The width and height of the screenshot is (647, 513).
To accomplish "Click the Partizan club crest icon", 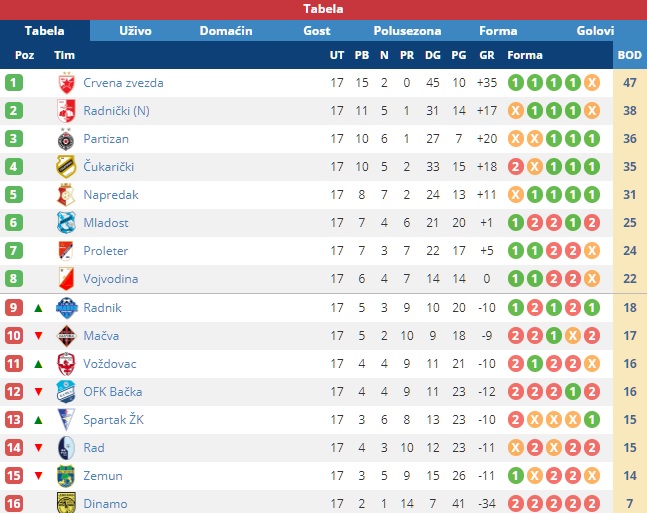I will click(x=66, y=139).
